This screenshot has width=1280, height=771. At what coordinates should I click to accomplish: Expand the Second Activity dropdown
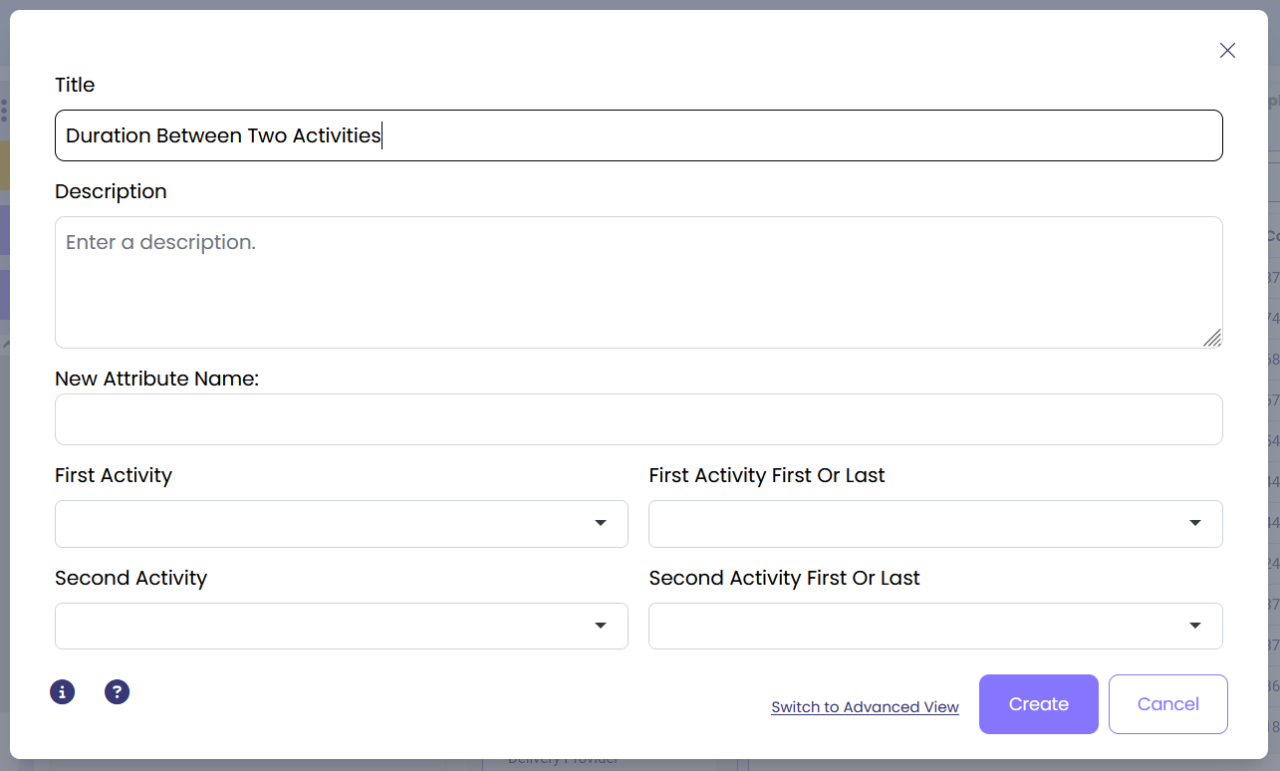(x=341, y=626)
